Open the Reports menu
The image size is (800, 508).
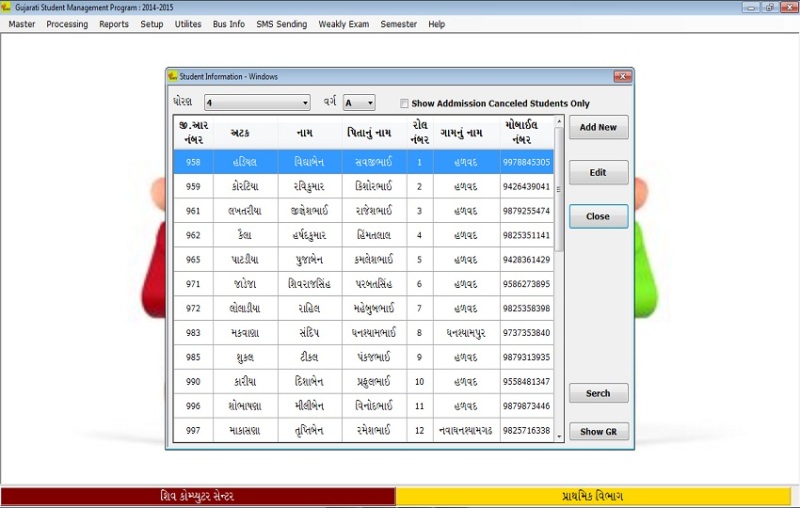pos(113,24)
